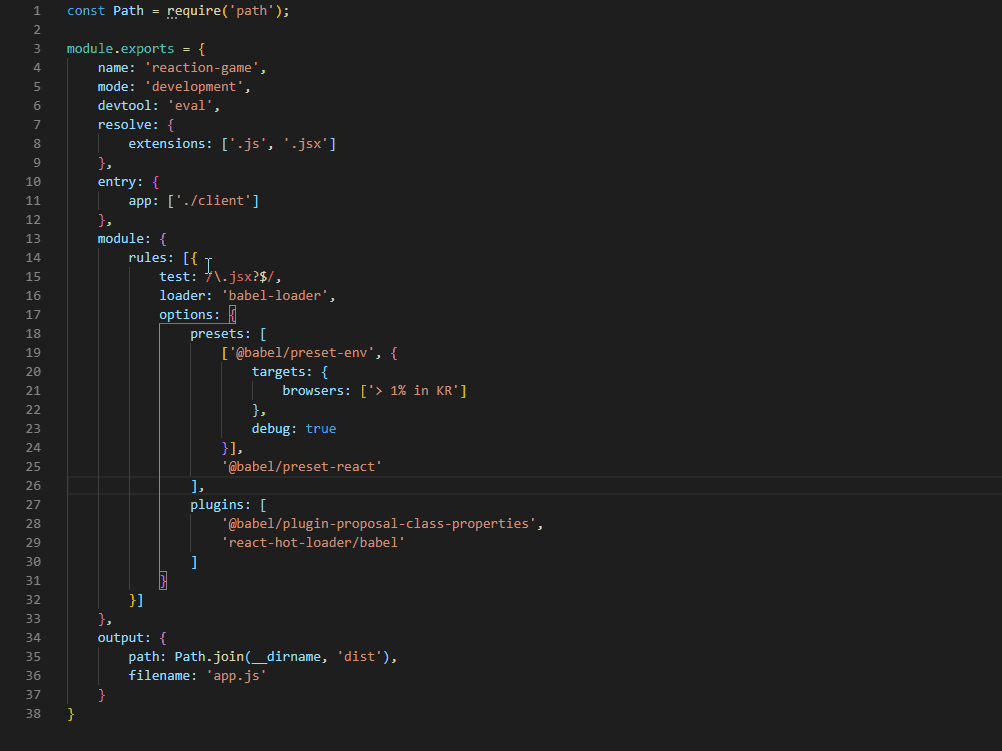Image resolution: width=1002 pixels, height=751 pixels.
Task: Click the 'true' boolean value
Action: 321,429
